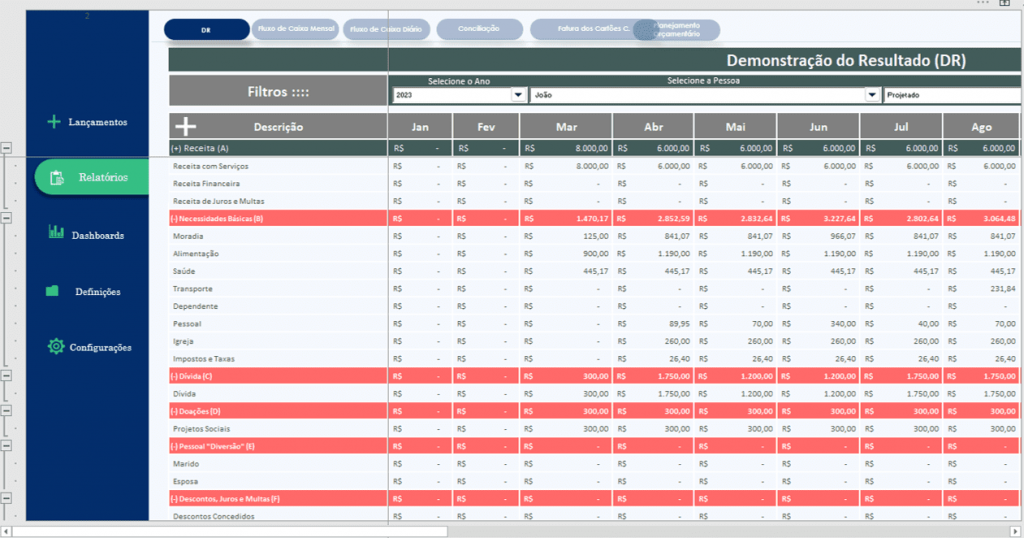Click the horizontal scrollbar thumb at bottom
The image size is (1024, 538).
tap(230, 531)
